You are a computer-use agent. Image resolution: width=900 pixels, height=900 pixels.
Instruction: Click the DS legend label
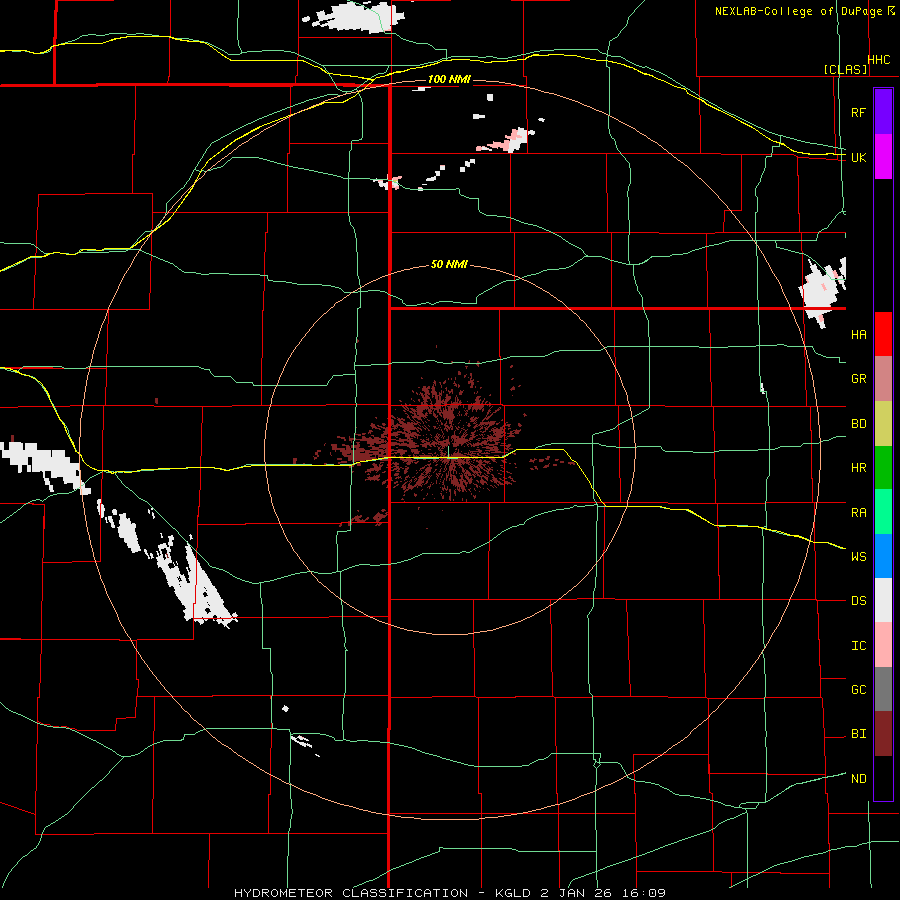pos(858,601)
